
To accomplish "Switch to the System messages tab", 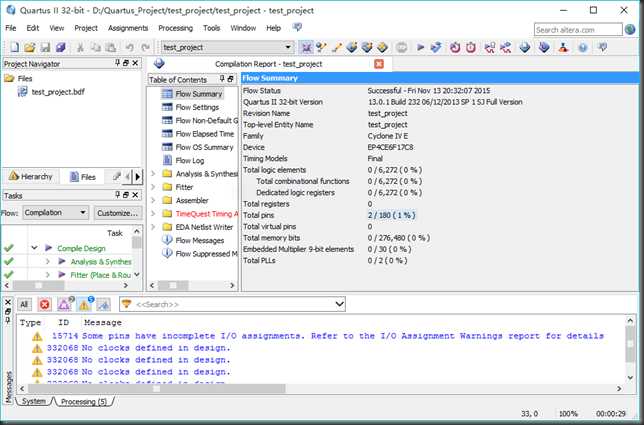I will click(x=34, y=401).
